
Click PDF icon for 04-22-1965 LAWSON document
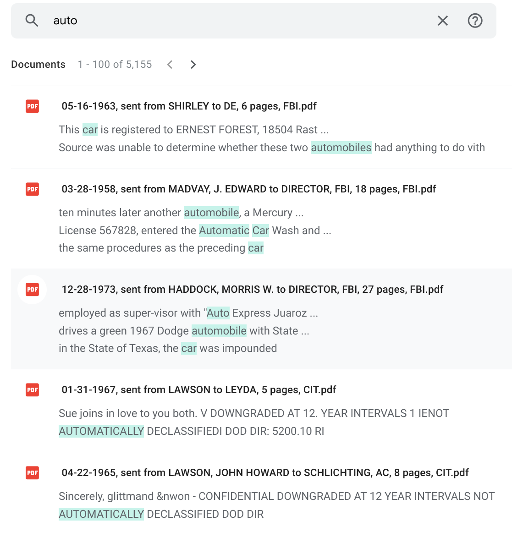click(x=32, y=473)
